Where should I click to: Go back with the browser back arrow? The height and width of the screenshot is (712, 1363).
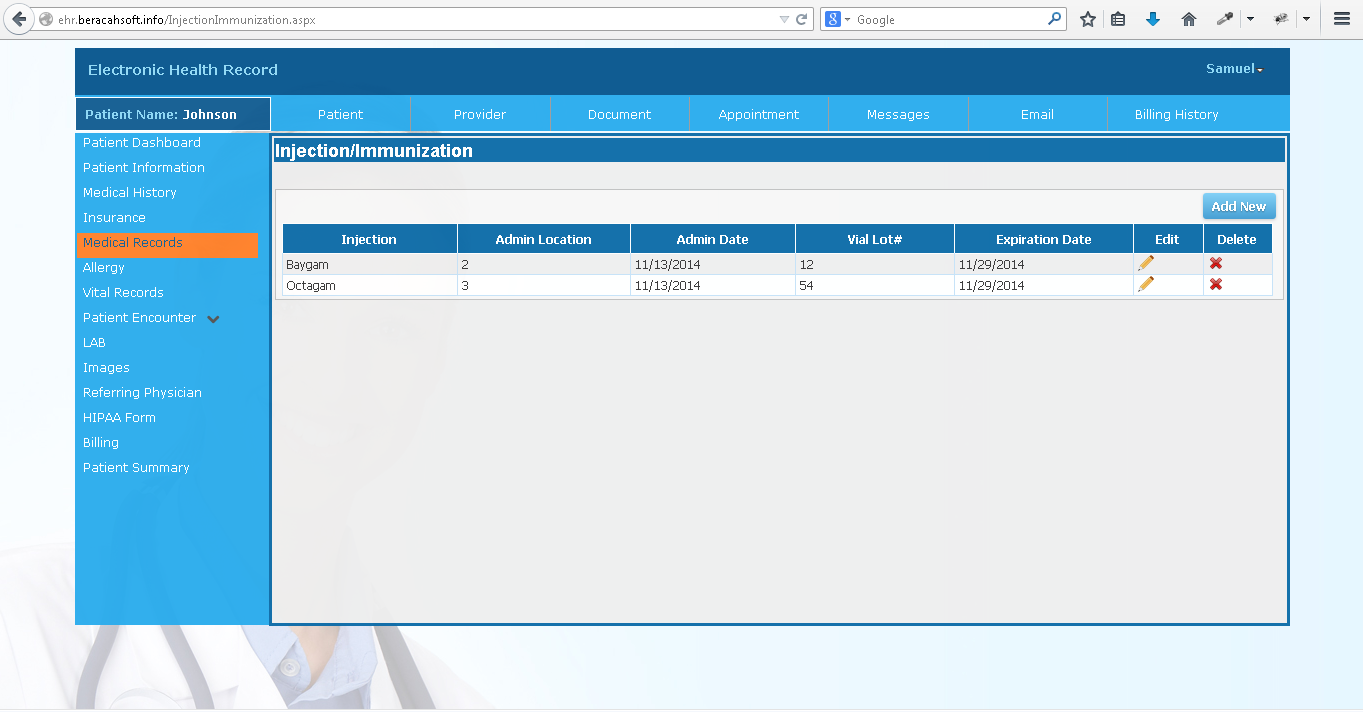[x=19, y=19]
